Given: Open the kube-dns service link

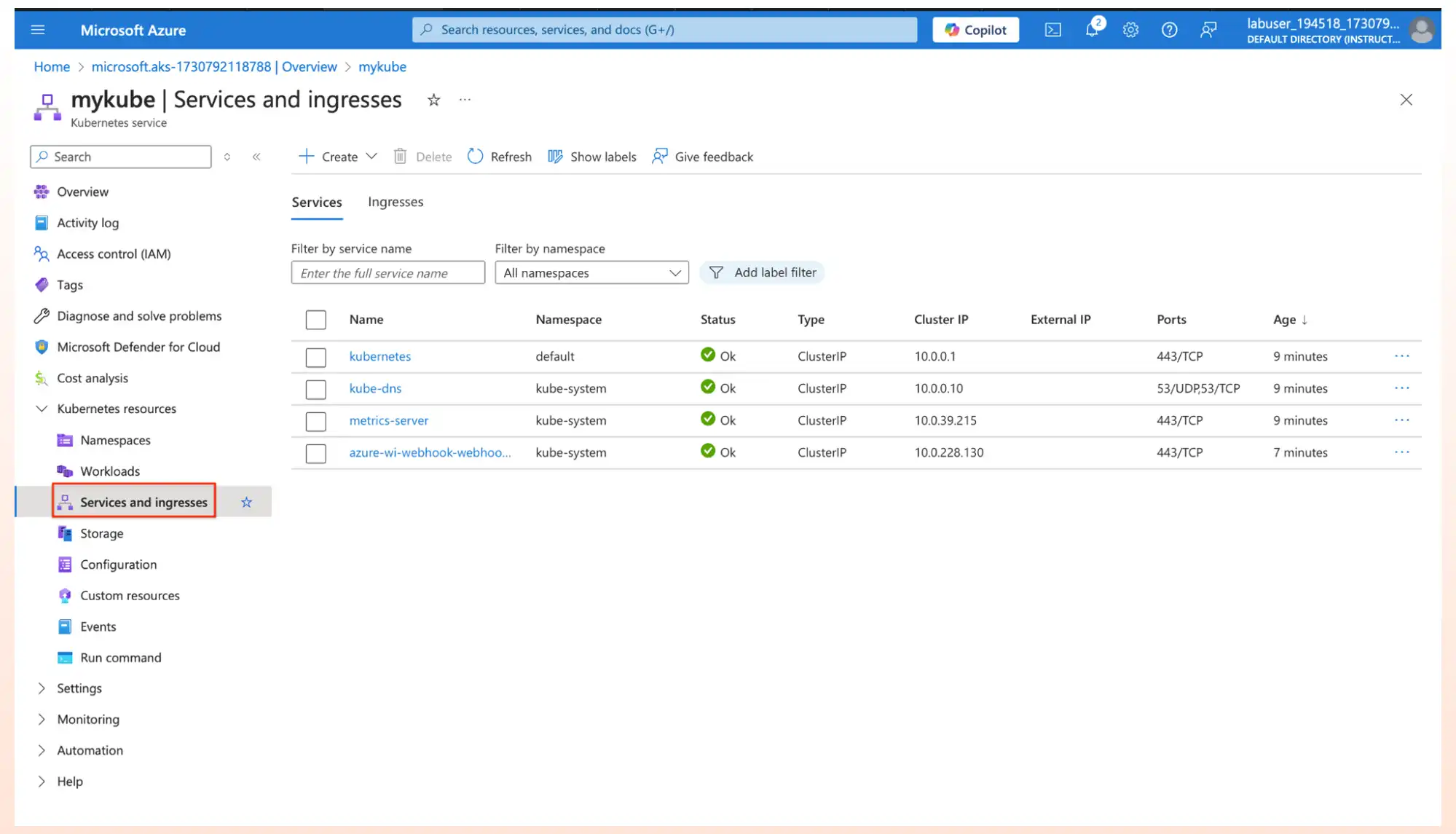Looking at the screenshot, I should tap(375, 388).
